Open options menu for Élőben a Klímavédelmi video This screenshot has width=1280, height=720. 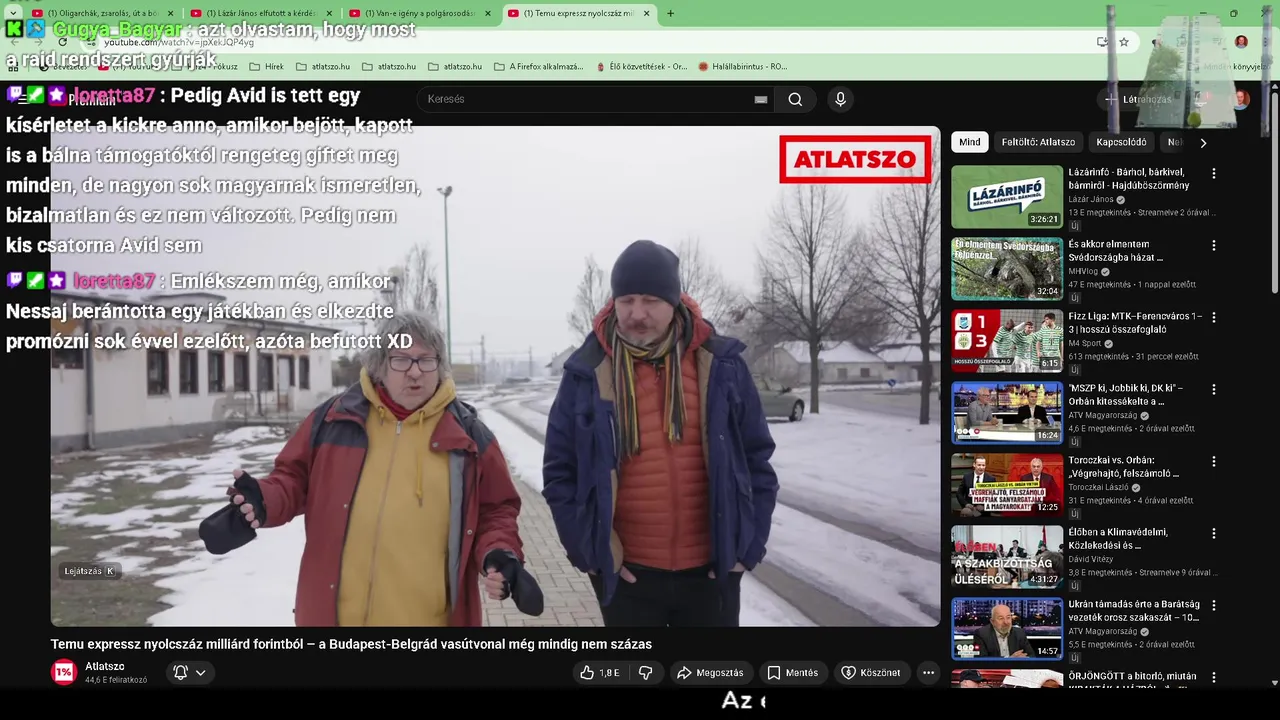tap(1214, 534)
